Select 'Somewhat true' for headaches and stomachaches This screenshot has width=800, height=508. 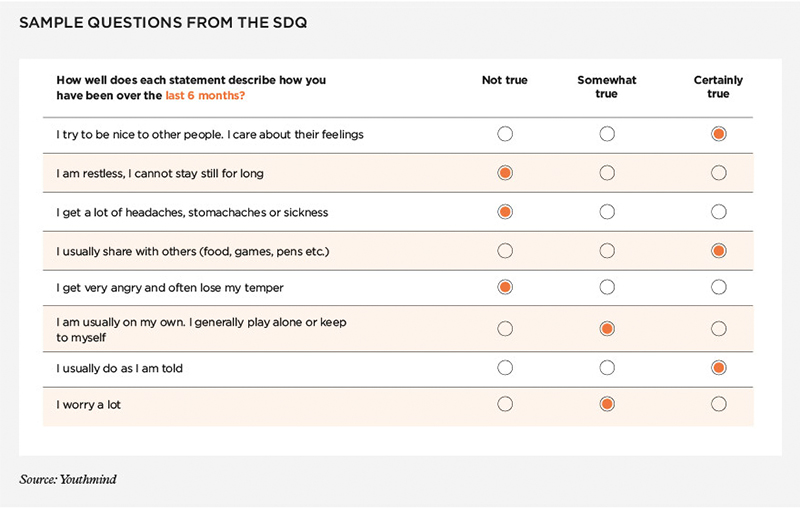pyautogui.click(x=607, y=212)
